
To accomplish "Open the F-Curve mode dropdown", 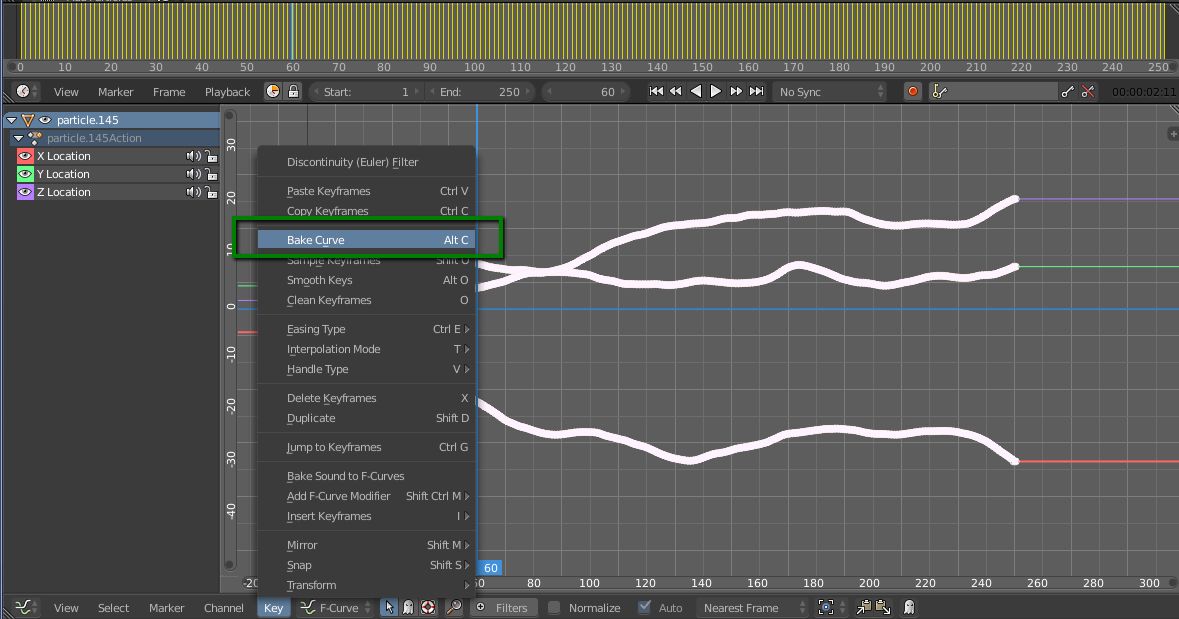I will click(335, 608).
